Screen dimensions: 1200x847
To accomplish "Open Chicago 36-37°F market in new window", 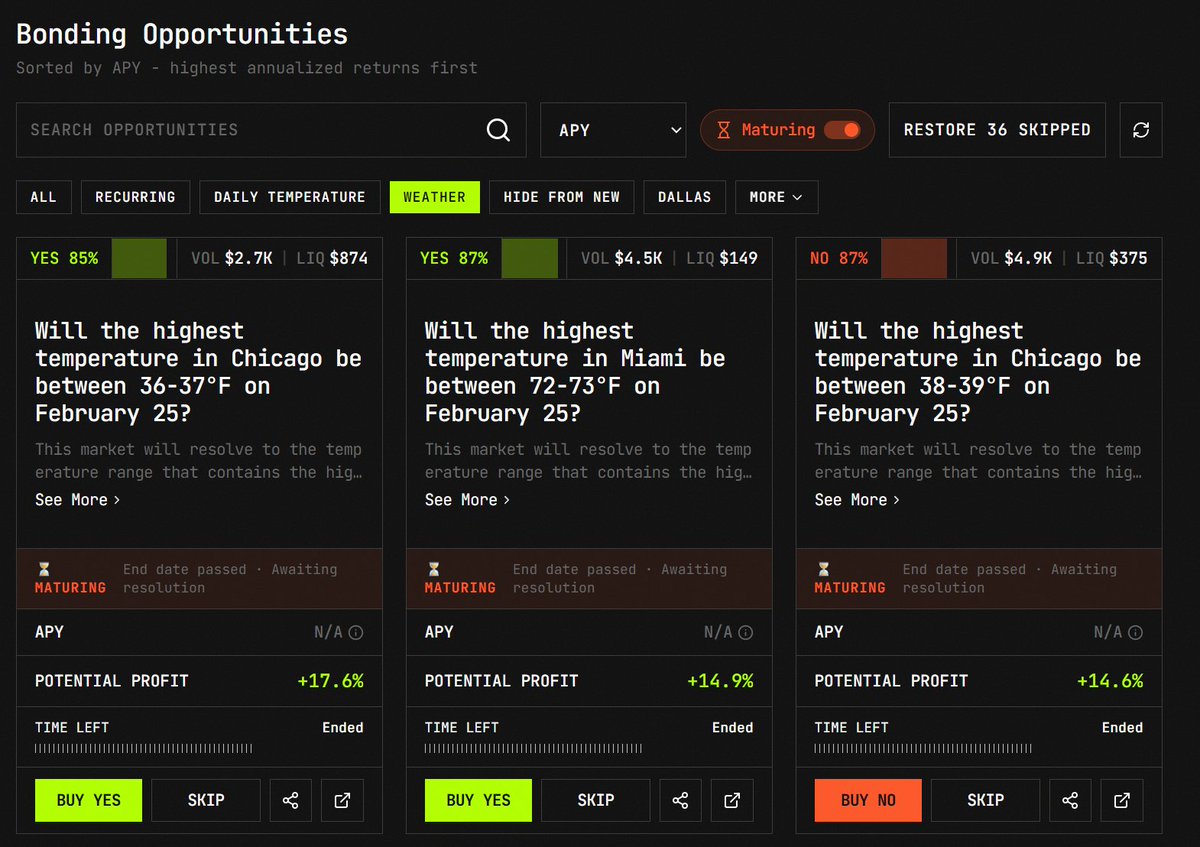I will click(x=342, y=800).
